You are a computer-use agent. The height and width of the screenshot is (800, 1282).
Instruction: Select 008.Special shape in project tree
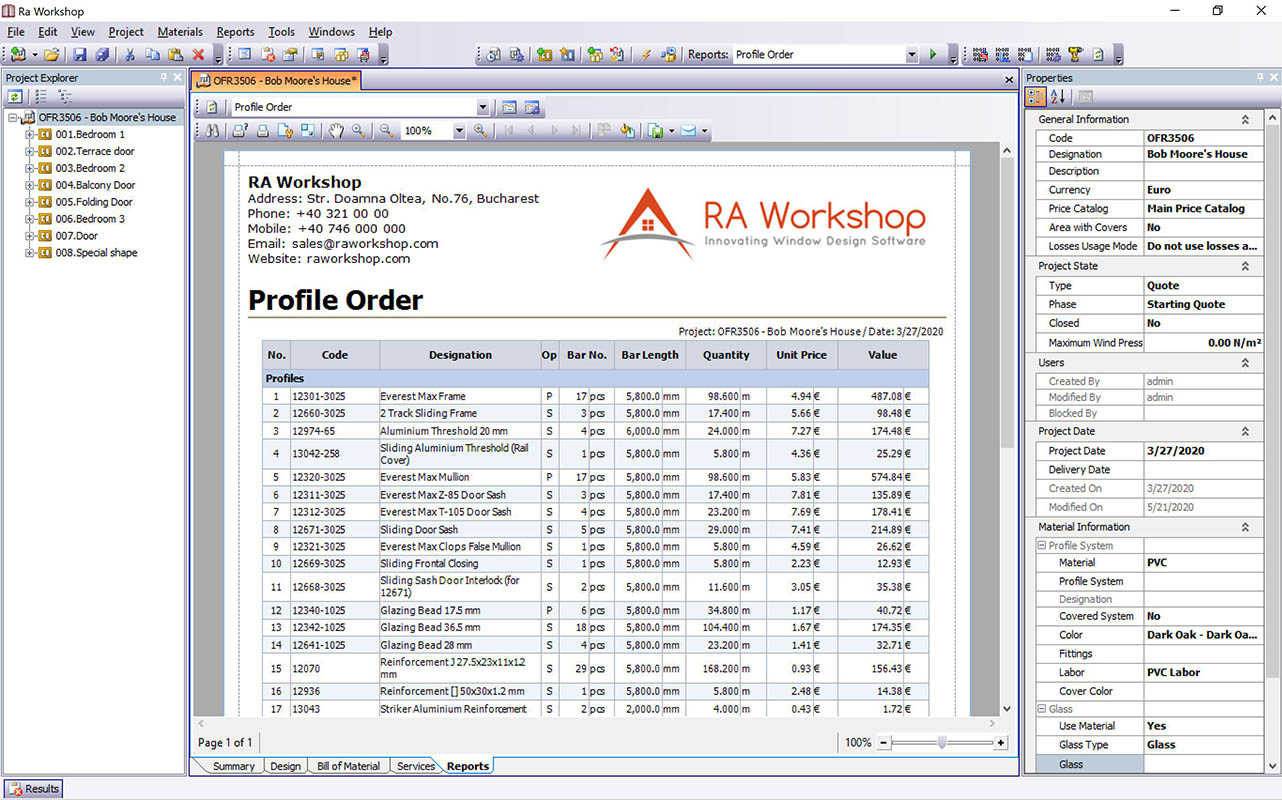coord(96,253)
